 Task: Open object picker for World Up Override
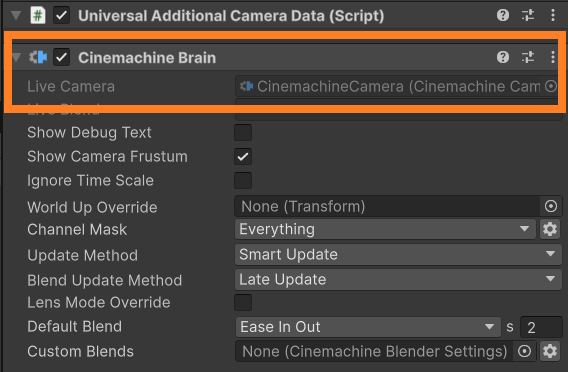tap(551, 206)
